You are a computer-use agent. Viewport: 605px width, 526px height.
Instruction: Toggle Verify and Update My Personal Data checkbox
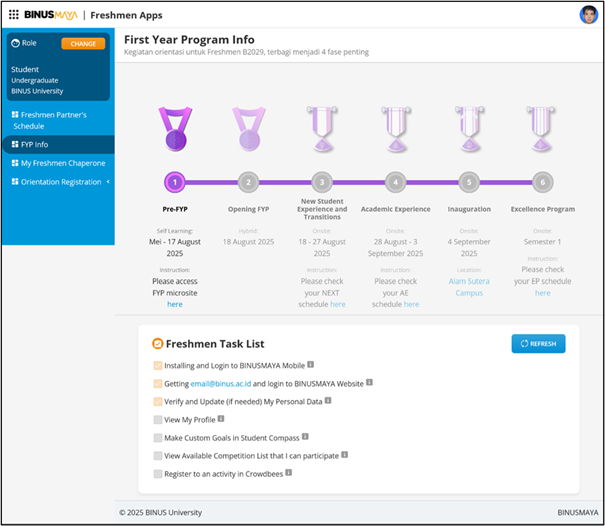(157, 402)
